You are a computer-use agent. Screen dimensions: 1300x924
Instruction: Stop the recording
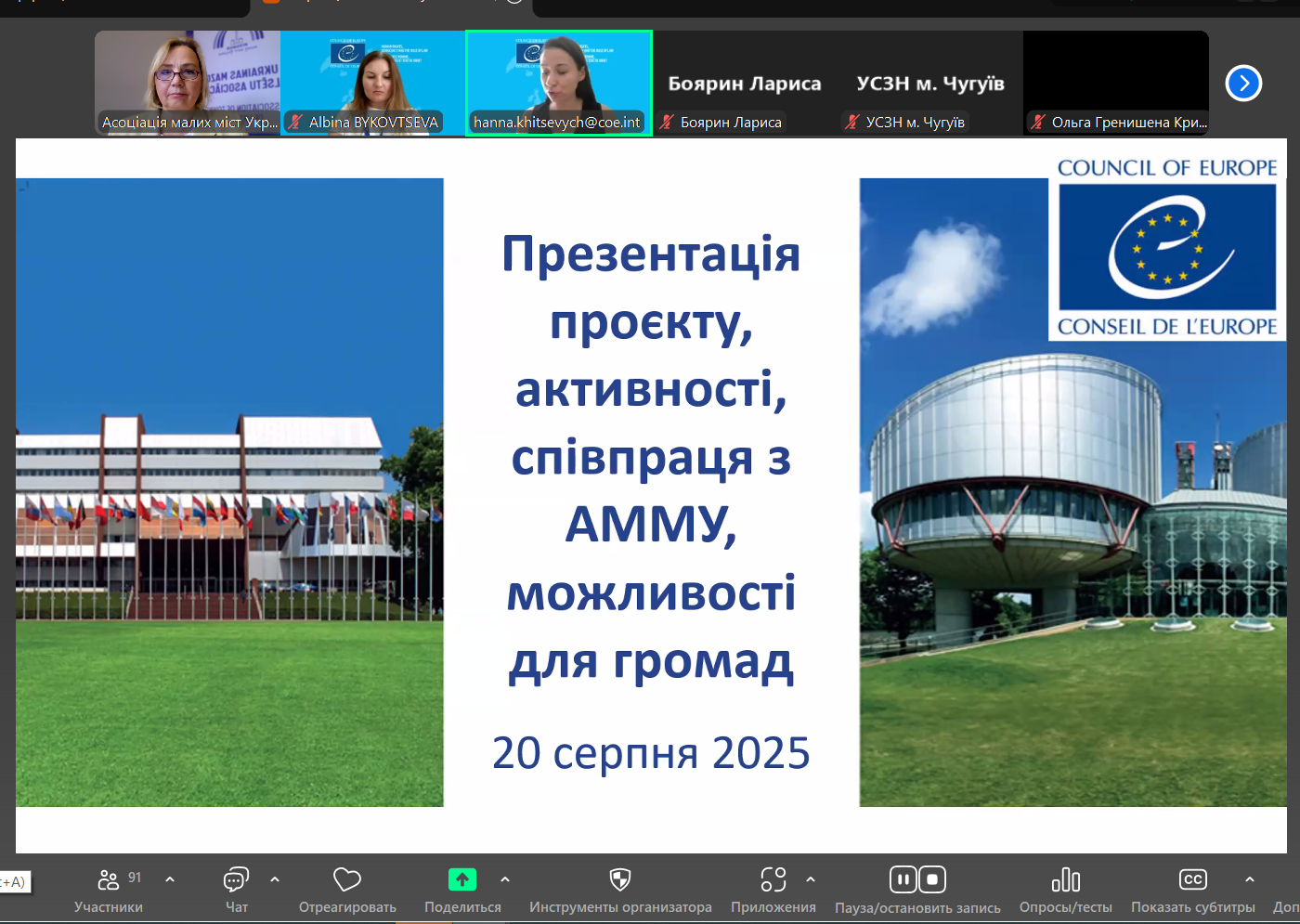(932, 879)
